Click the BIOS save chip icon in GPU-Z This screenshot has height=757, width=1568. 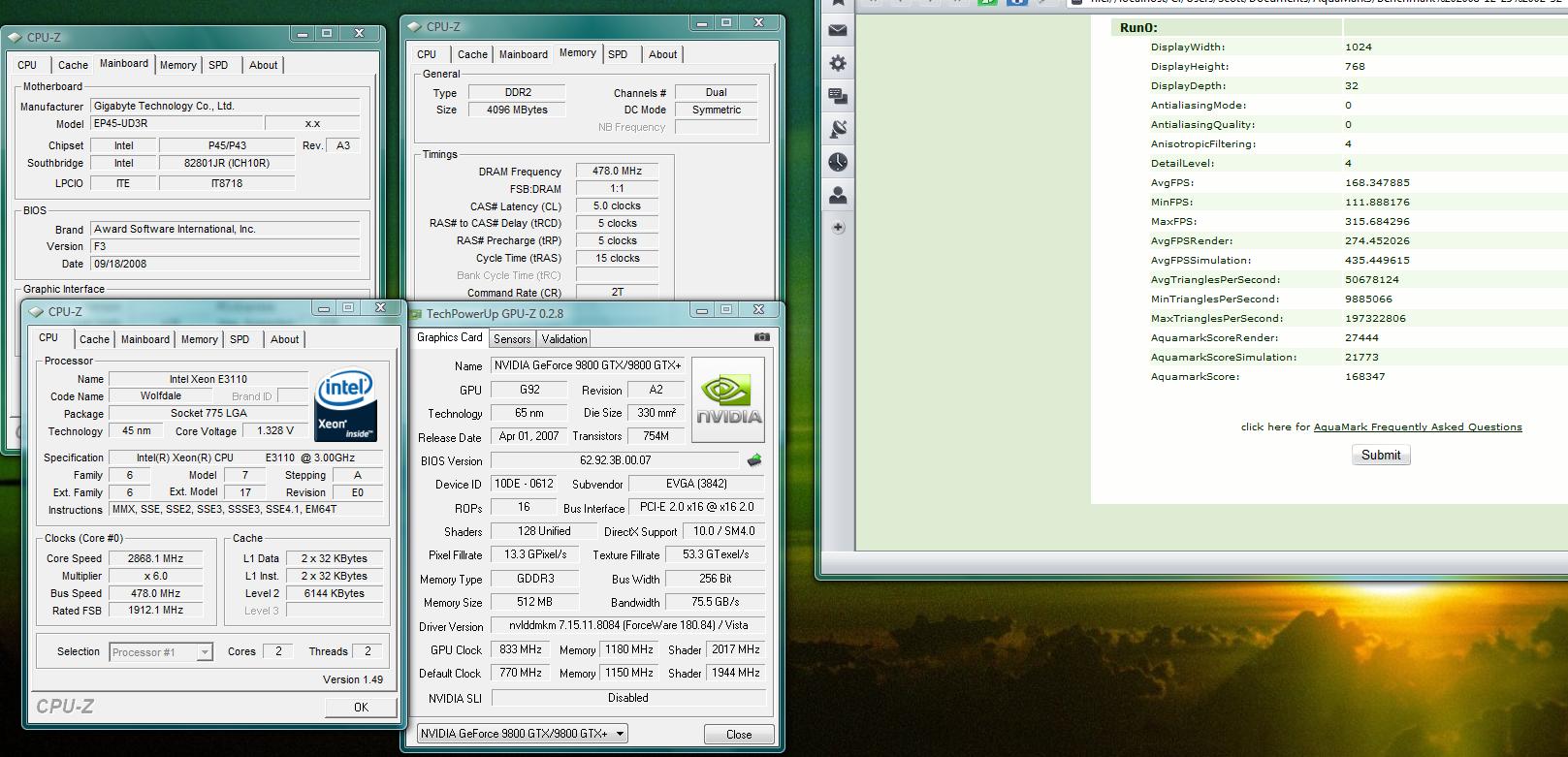tap(754, 460)
